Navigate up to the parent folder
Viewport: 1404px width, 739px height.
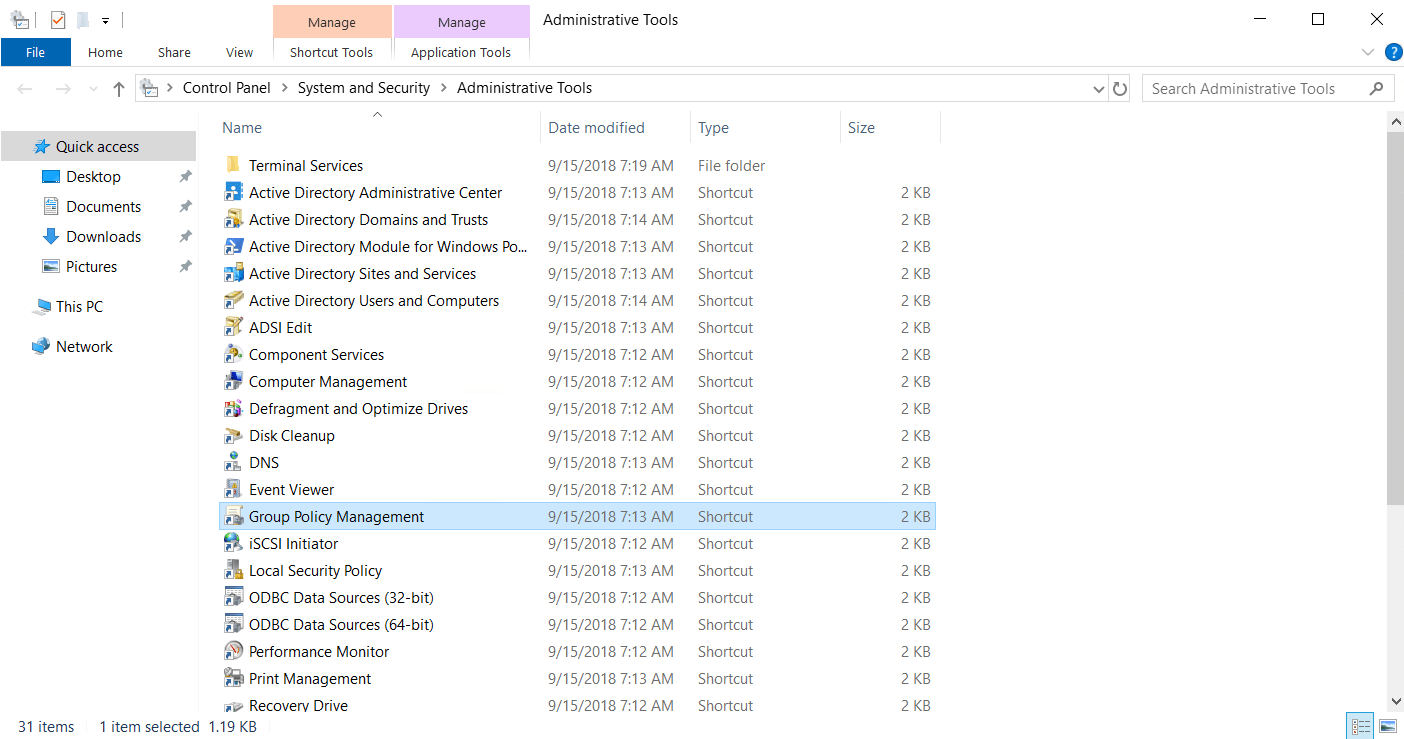pos(118,88)
